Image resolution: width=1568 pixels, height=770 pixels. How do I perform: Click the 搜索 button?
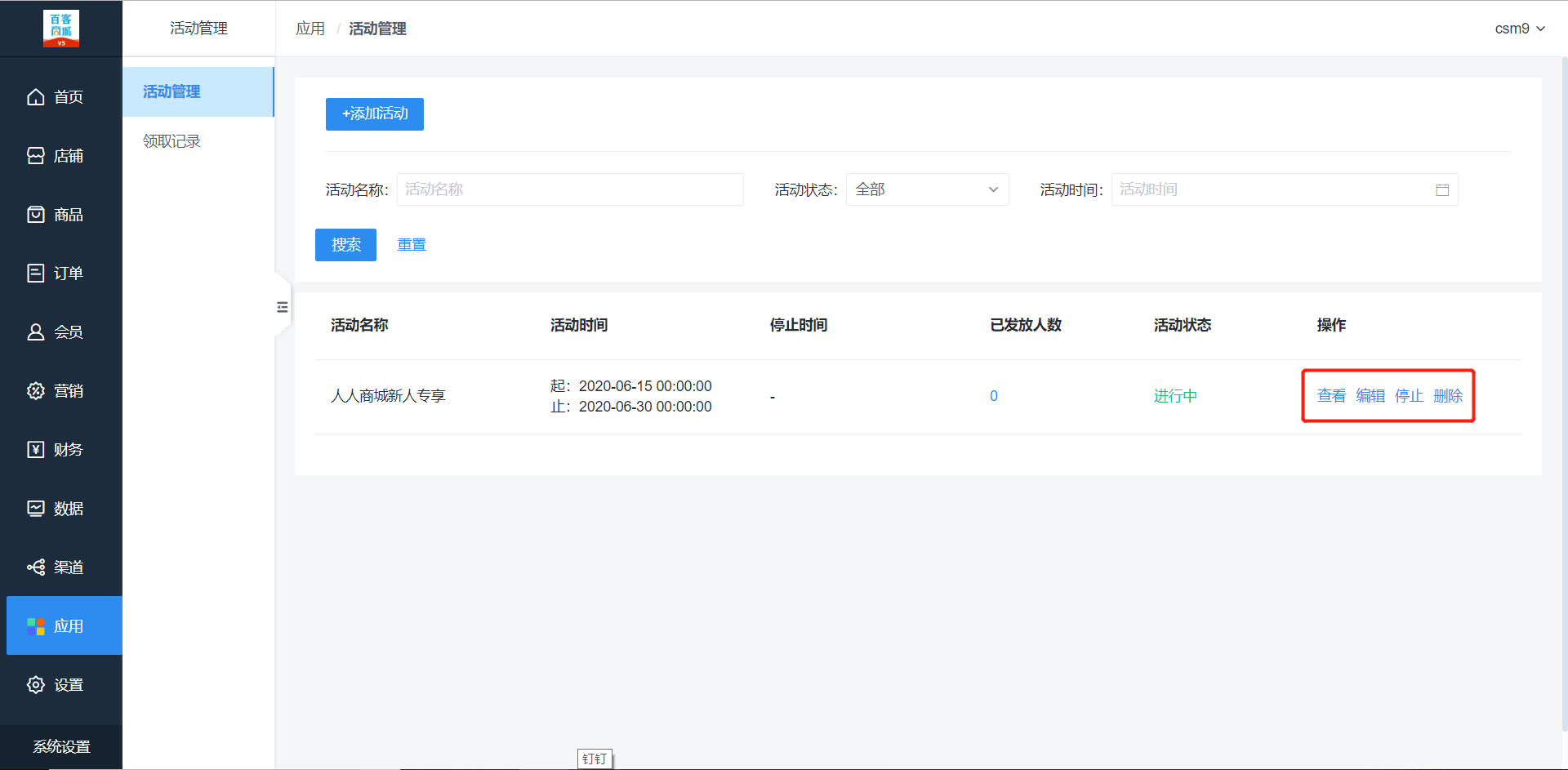[x=345, y=245]
